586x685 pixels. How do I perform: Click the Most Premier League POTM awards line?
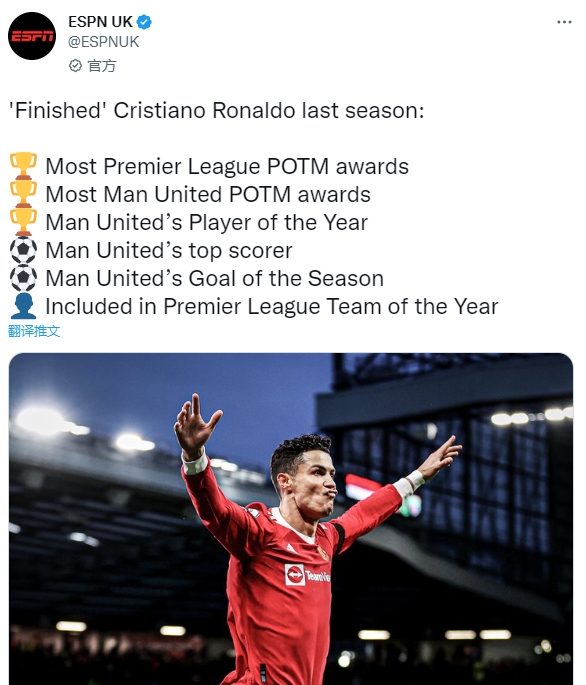[227, 166]
